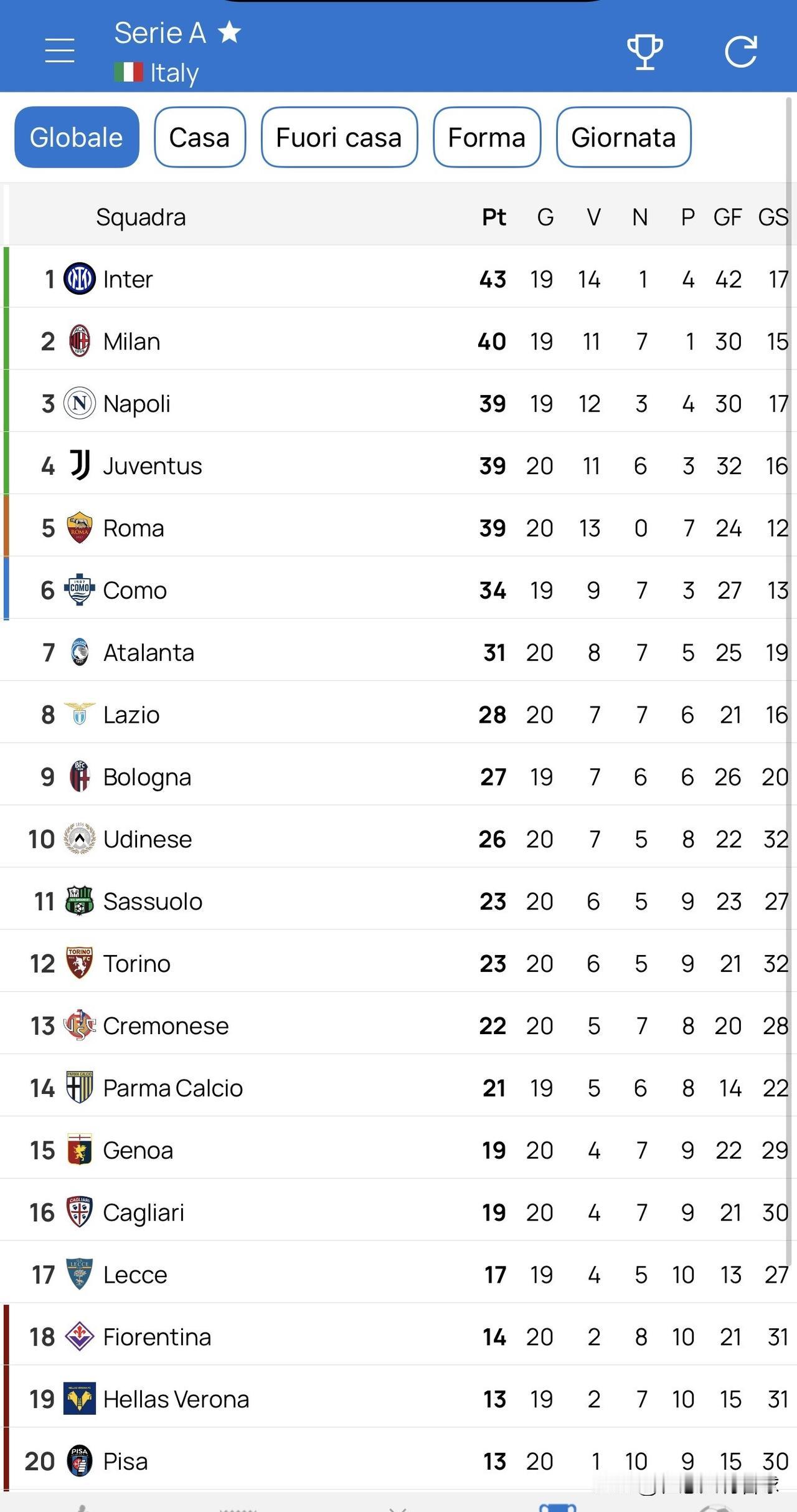Click the Juventus club logo
This screenshot has width=797, height=1512.
(x=80, y=465)
